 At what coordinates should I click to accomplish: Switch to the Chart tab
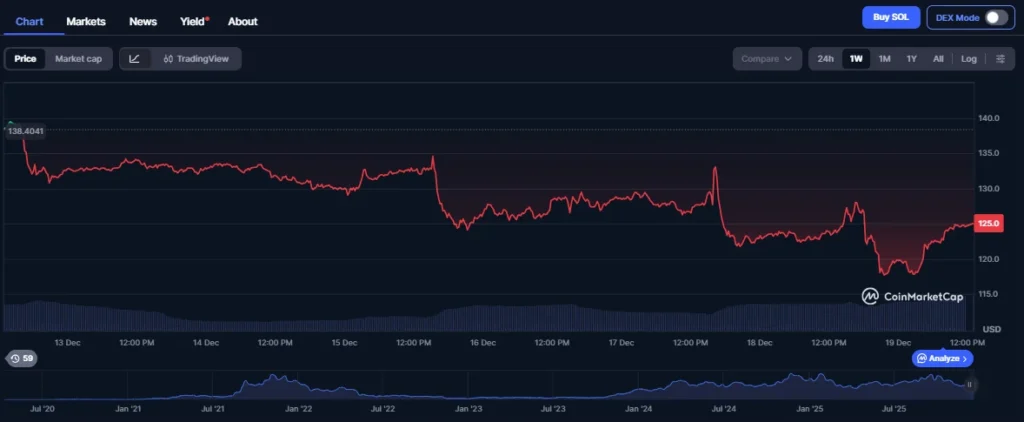pyautogui.click(x=29, y=22)
